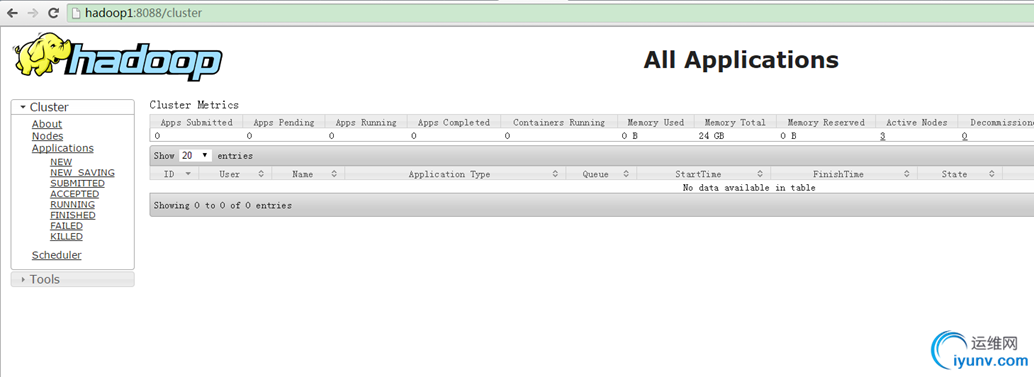Filter applications by NEW state
Screen dimensions: 1034x377
[x=61, y=162]
